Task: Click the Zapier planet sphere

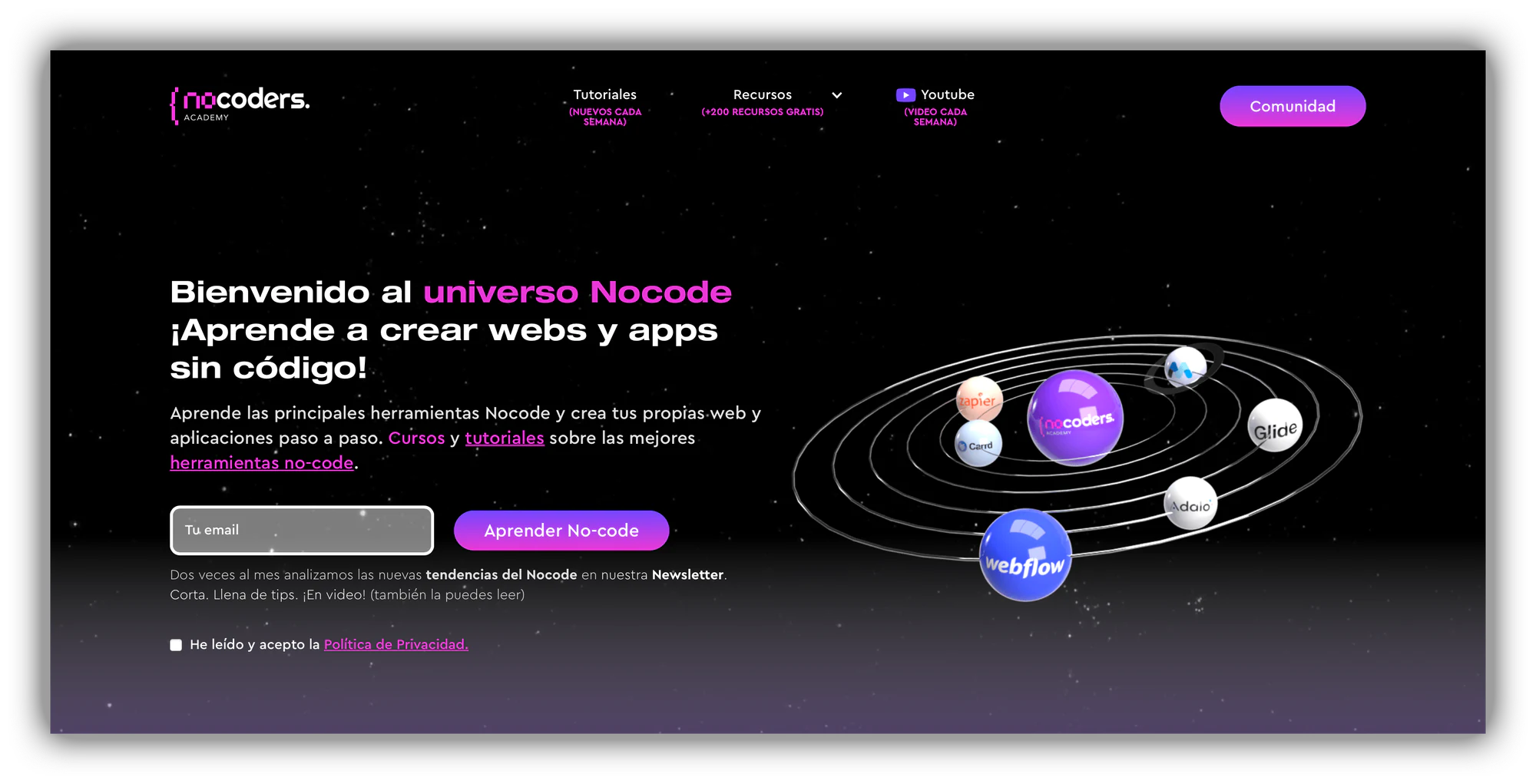Action: tap(979, 399)
